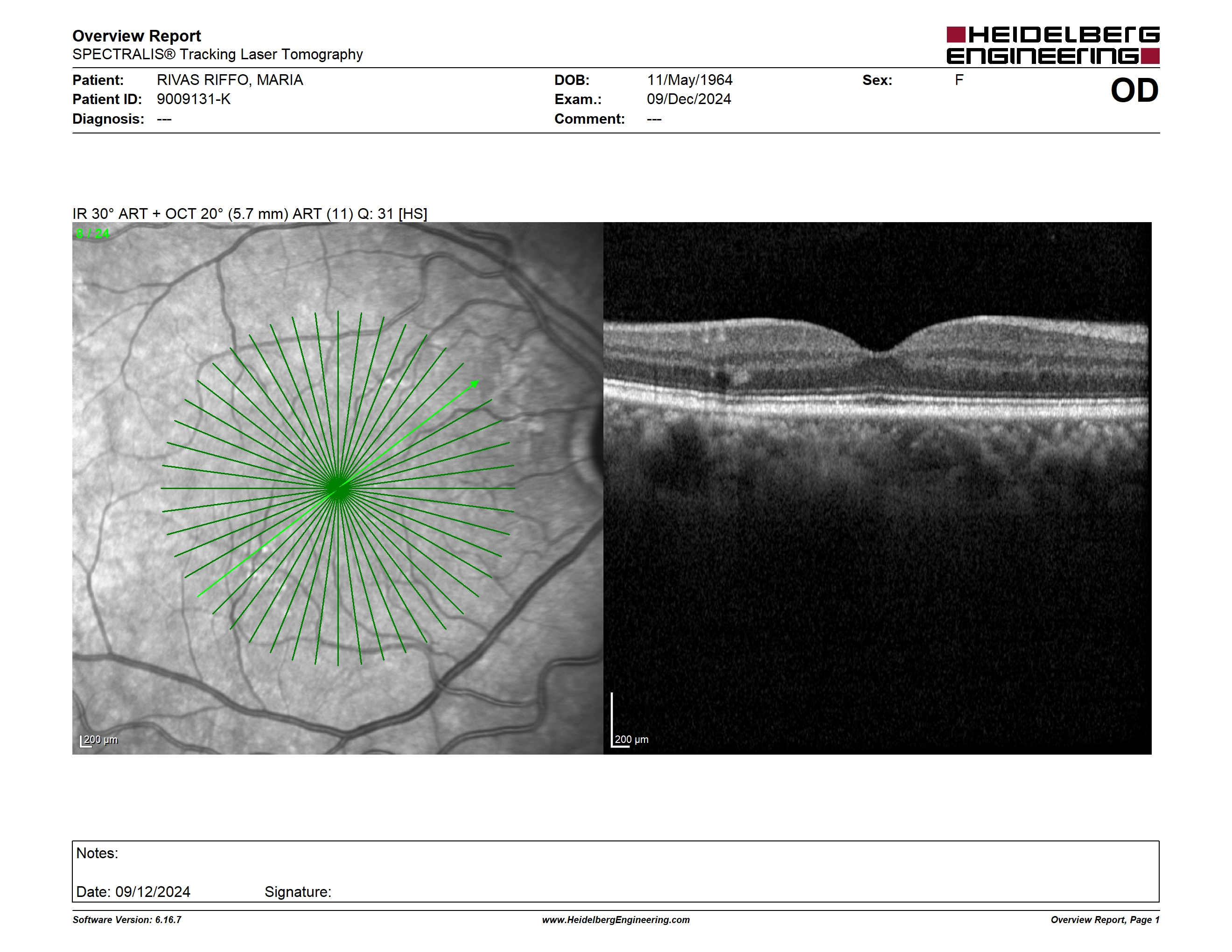The width and height of the screenshot is (1232, 952).
Task: Click Patient ID value 9009131-K
Action: click(x=194, y=99)
